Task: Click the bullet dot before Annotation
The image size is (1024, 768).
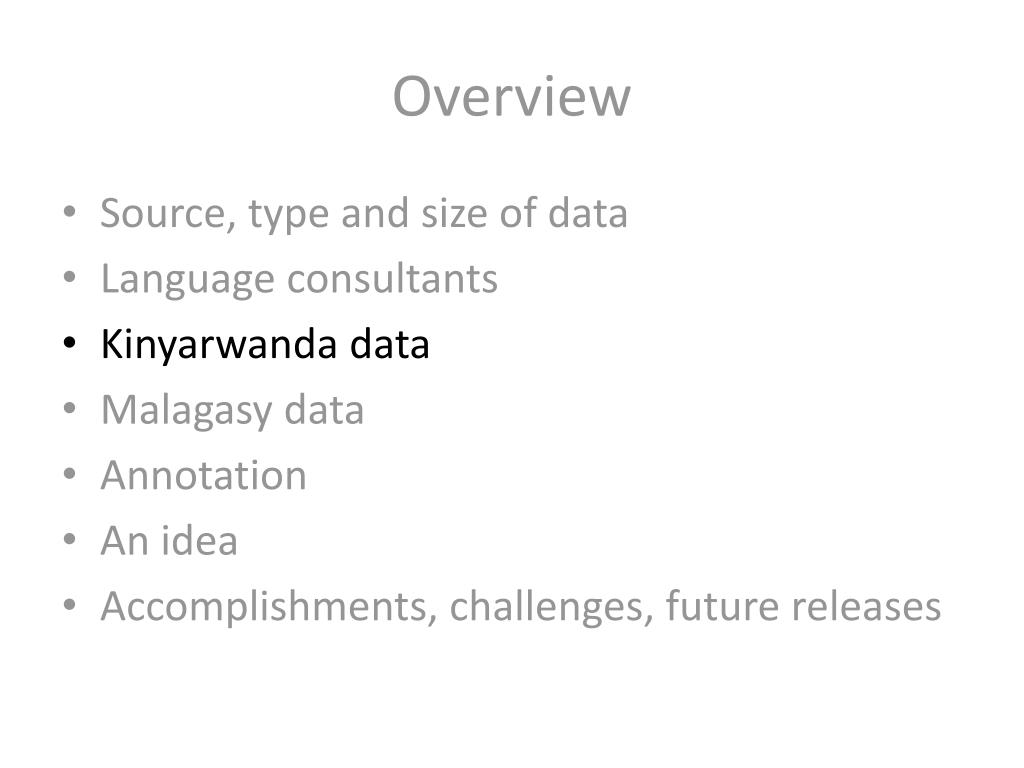Action: tap(70, 473)
